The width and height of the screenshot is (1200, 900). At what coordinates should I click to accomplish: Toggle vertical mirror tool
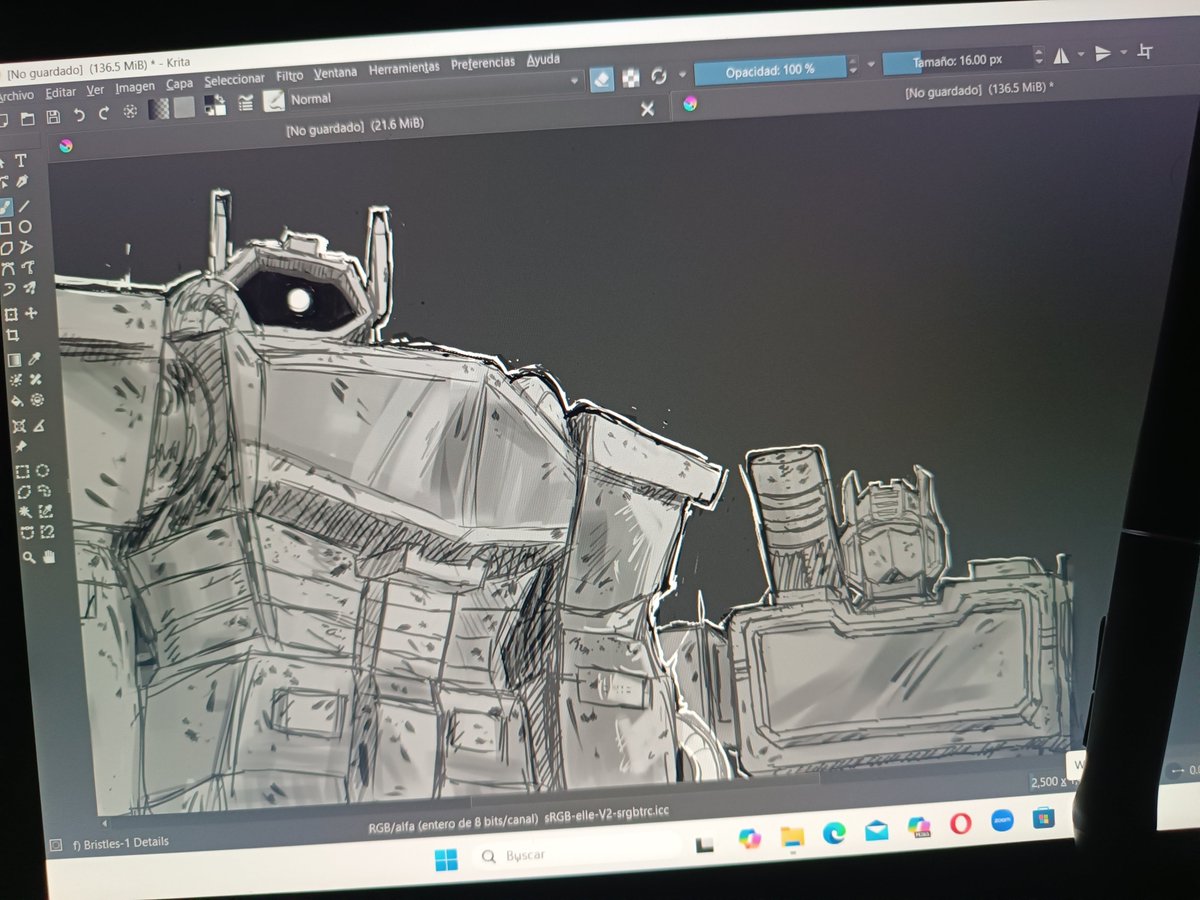1103,53
